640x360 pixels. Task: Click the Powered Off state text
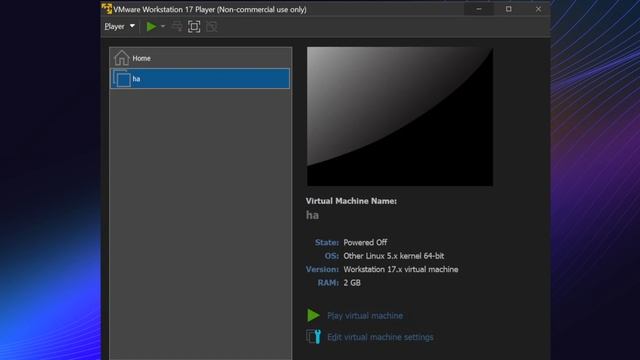[x=365, y=242]
